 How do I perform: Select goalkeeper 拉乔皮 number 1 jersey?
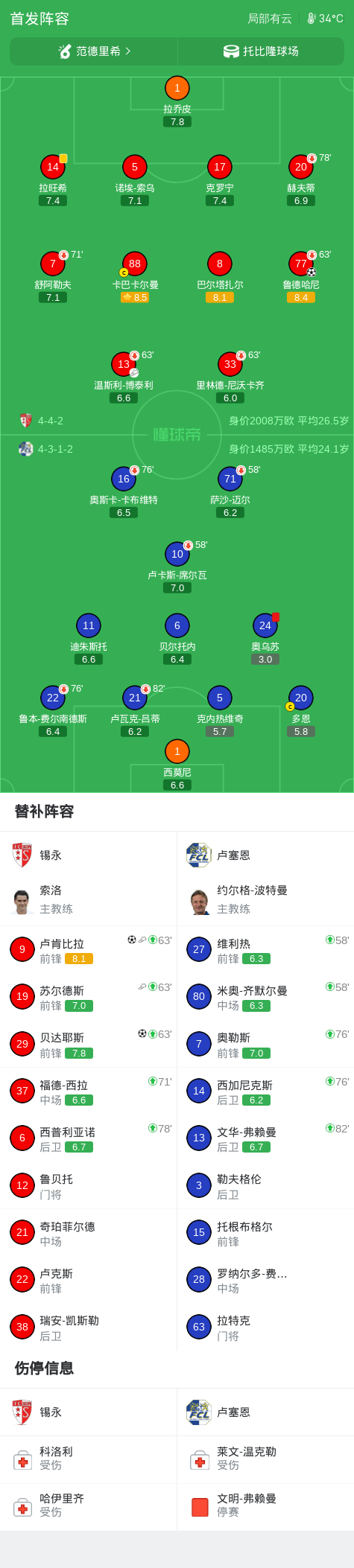(x=177, y=88)
